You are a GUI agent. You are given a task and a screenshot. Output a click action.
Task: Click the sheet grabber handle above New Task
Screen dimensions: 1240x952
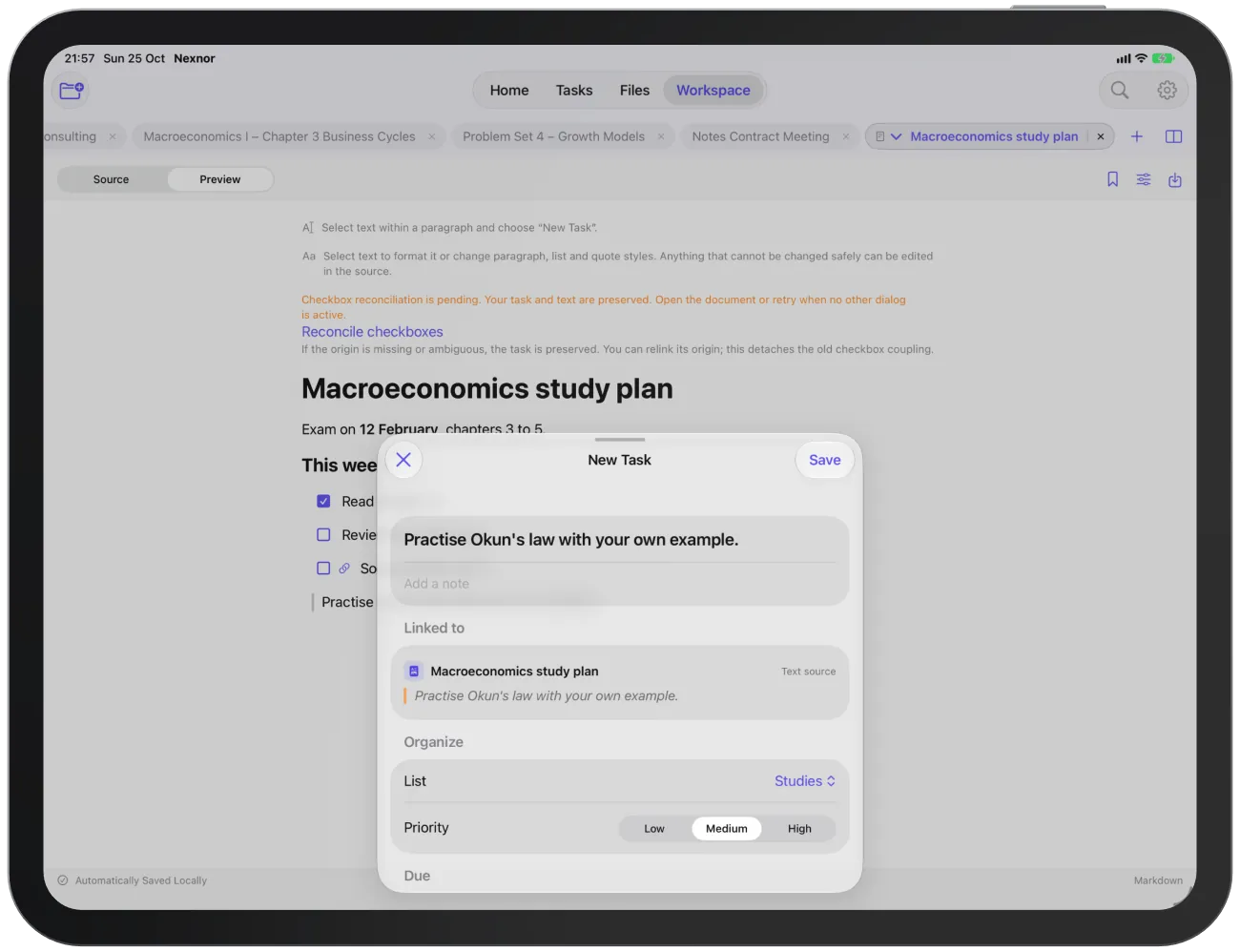[620, 440]
